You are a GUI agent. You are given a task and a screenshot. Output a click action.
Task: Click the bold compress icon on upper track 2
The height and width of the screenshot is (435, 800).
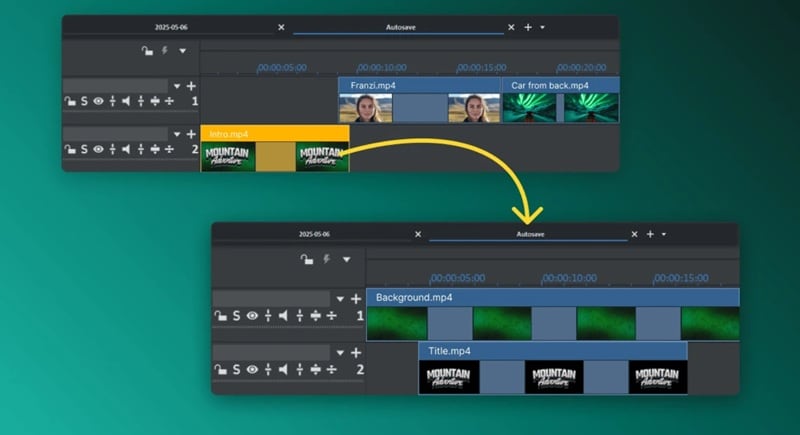pyautogui.click(x=155, y=149)
